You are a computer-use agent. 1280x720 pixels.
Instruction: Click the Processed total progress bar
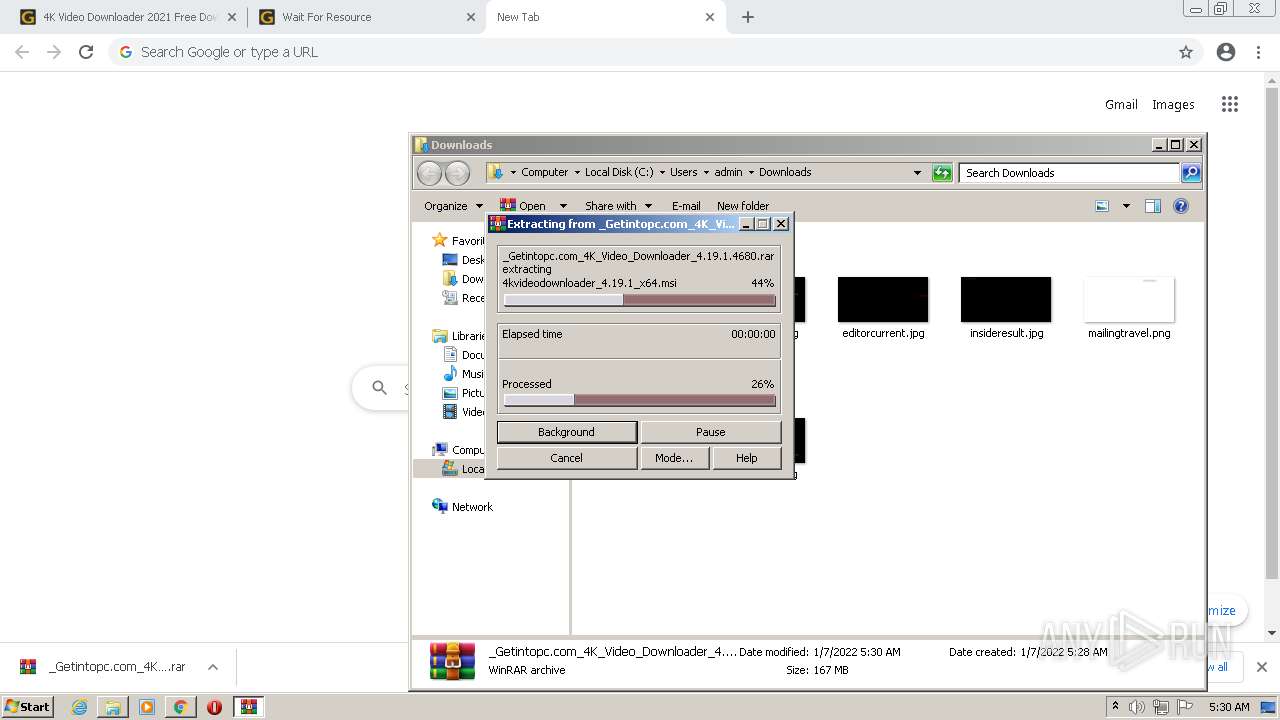pos(640,400)
